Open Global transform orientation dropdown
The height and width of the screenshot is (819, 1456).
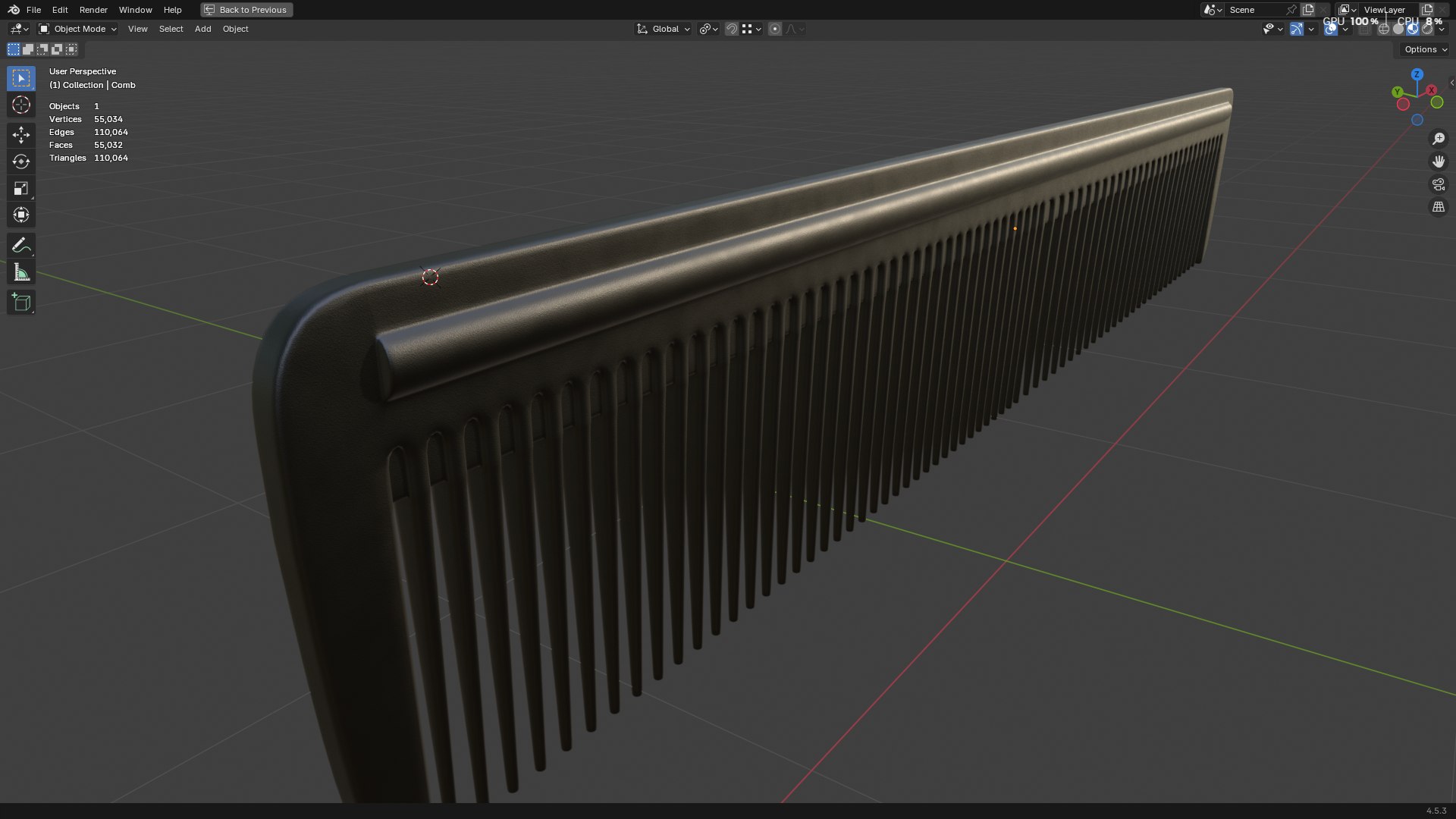[x=663, y=29]
